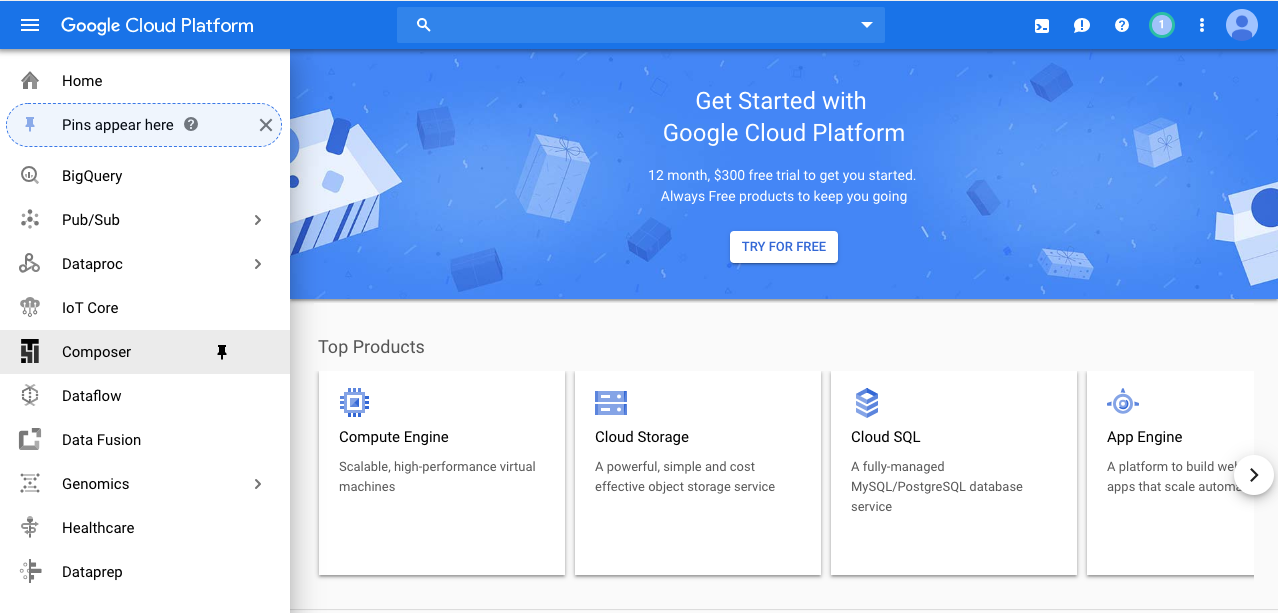Click the Pub/Sub icon in sidebar
The image size is (1278, 613).
pyautogui.click(x=30, y=220)
